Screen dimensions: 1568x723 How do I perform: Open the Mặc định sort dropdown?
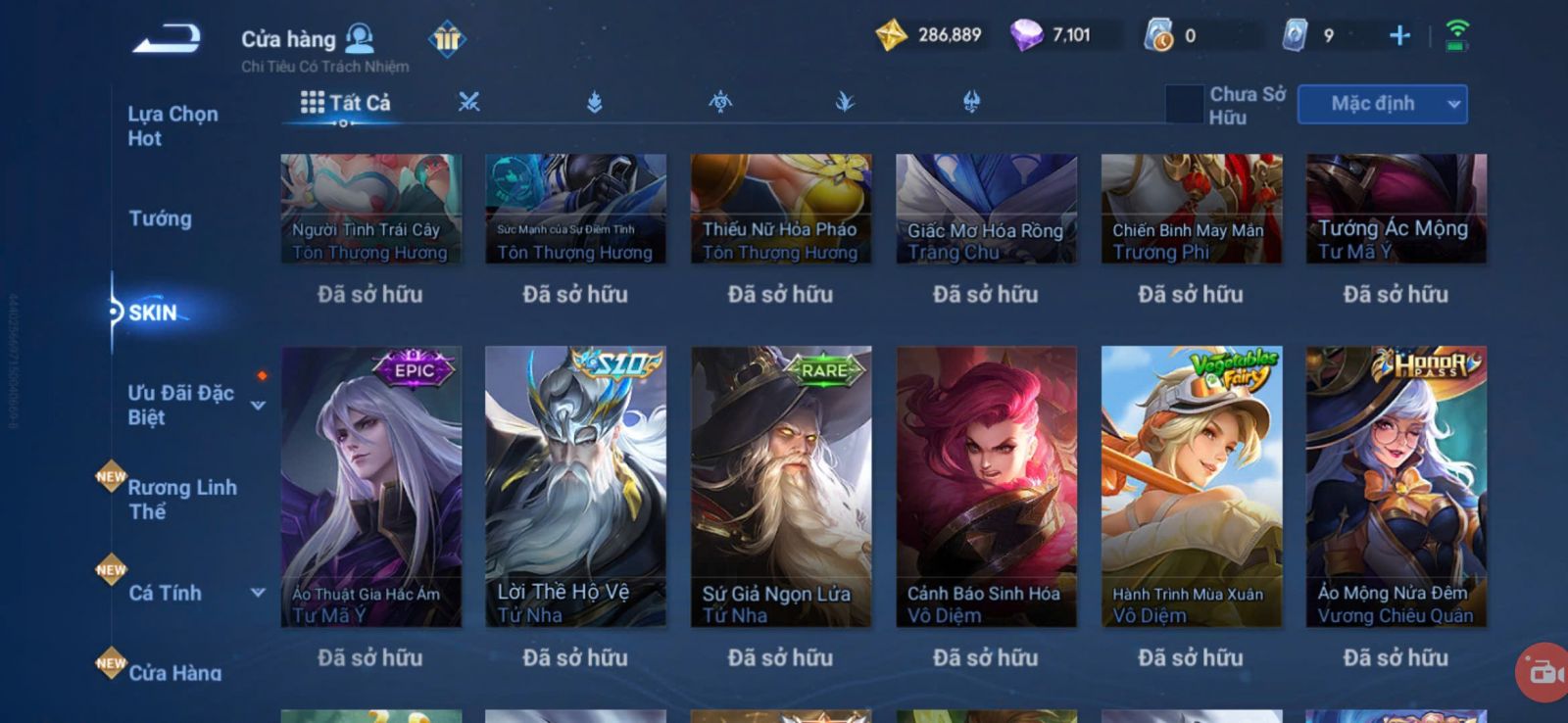[x=1382, y=104]
